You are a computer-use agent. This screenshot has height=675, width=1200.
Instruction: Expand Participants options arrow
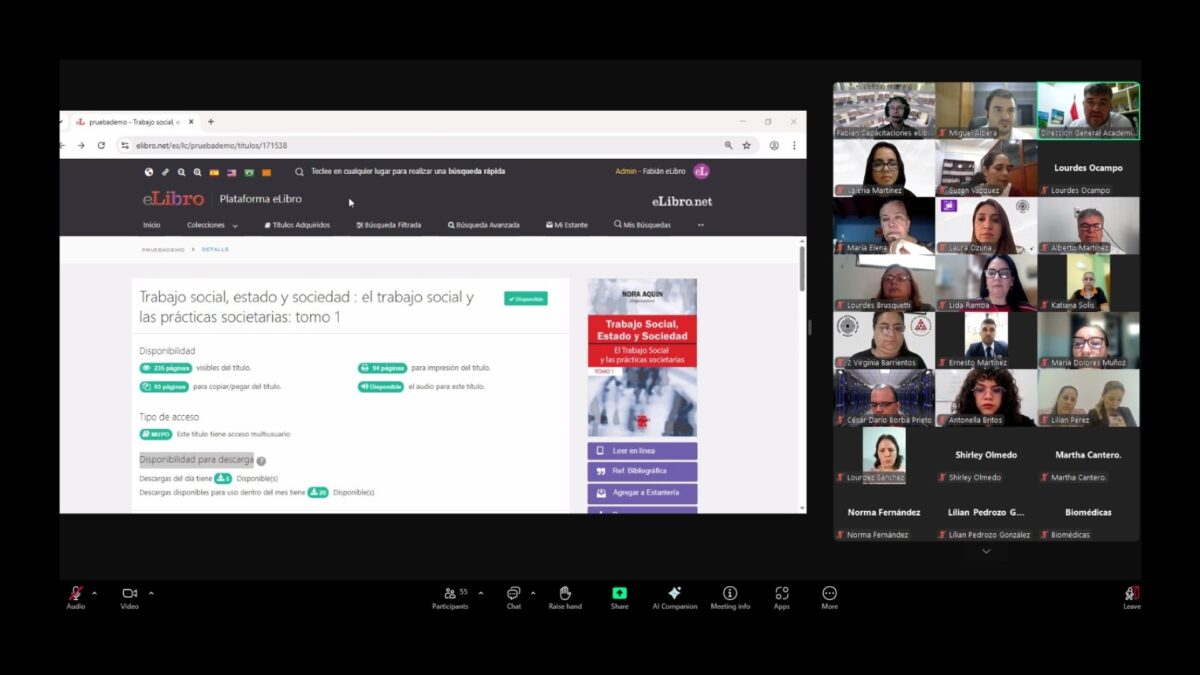[480, 593]
